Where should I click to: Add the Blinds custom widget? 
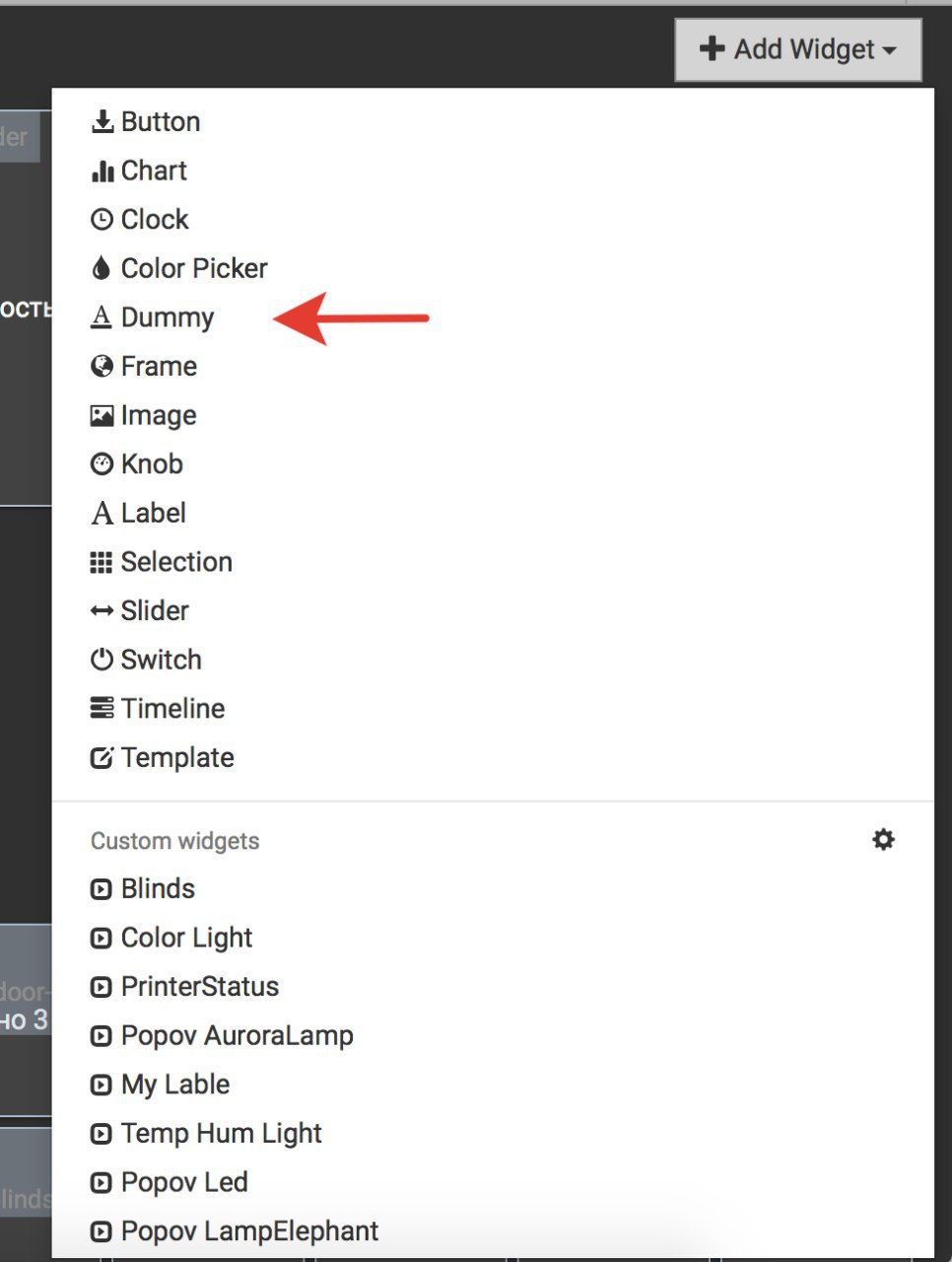coord(493,888)
